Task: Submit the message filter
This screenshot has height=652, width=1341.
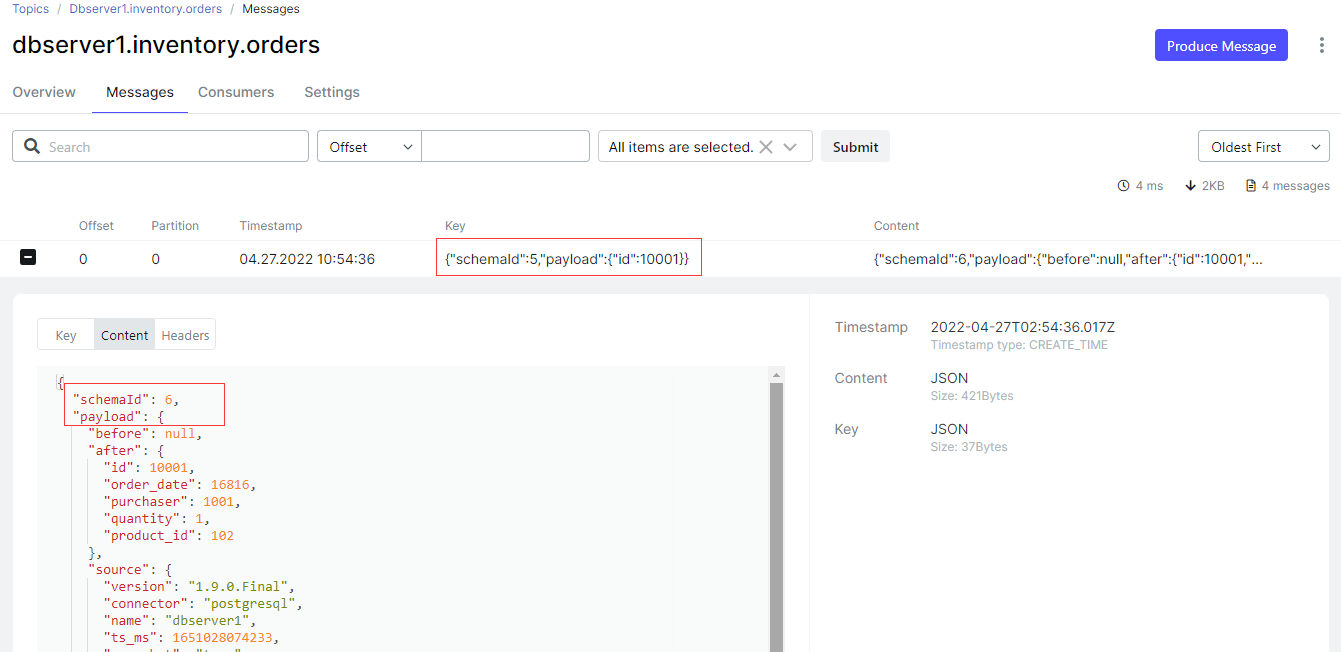Action: [855, 146]
